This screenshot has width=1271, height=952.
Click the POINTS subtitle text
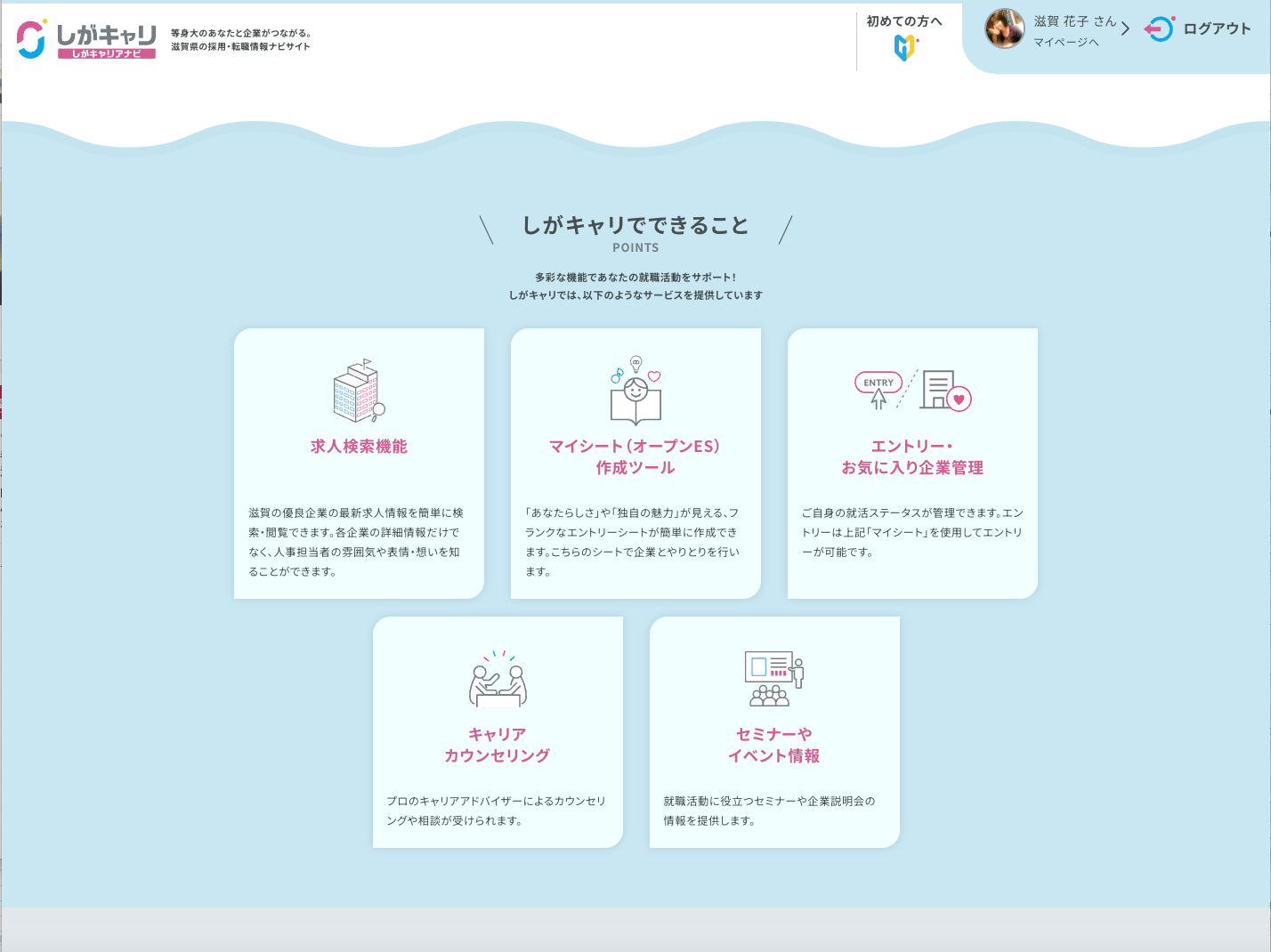pyautogui.click(x=635, y=248)
